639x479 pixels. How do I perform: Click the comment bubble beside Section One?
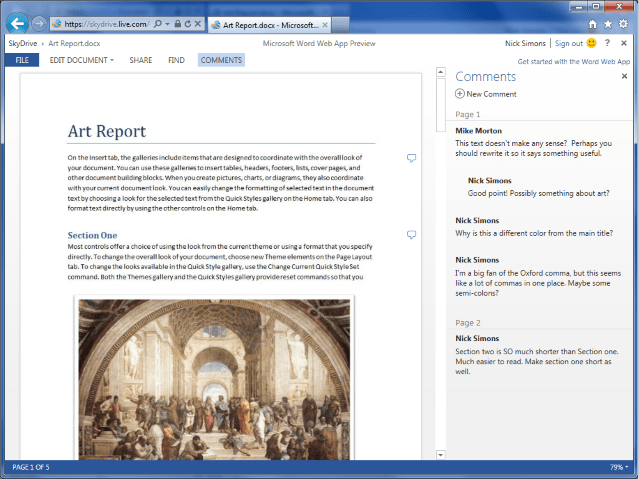click(x=412, y=235)
